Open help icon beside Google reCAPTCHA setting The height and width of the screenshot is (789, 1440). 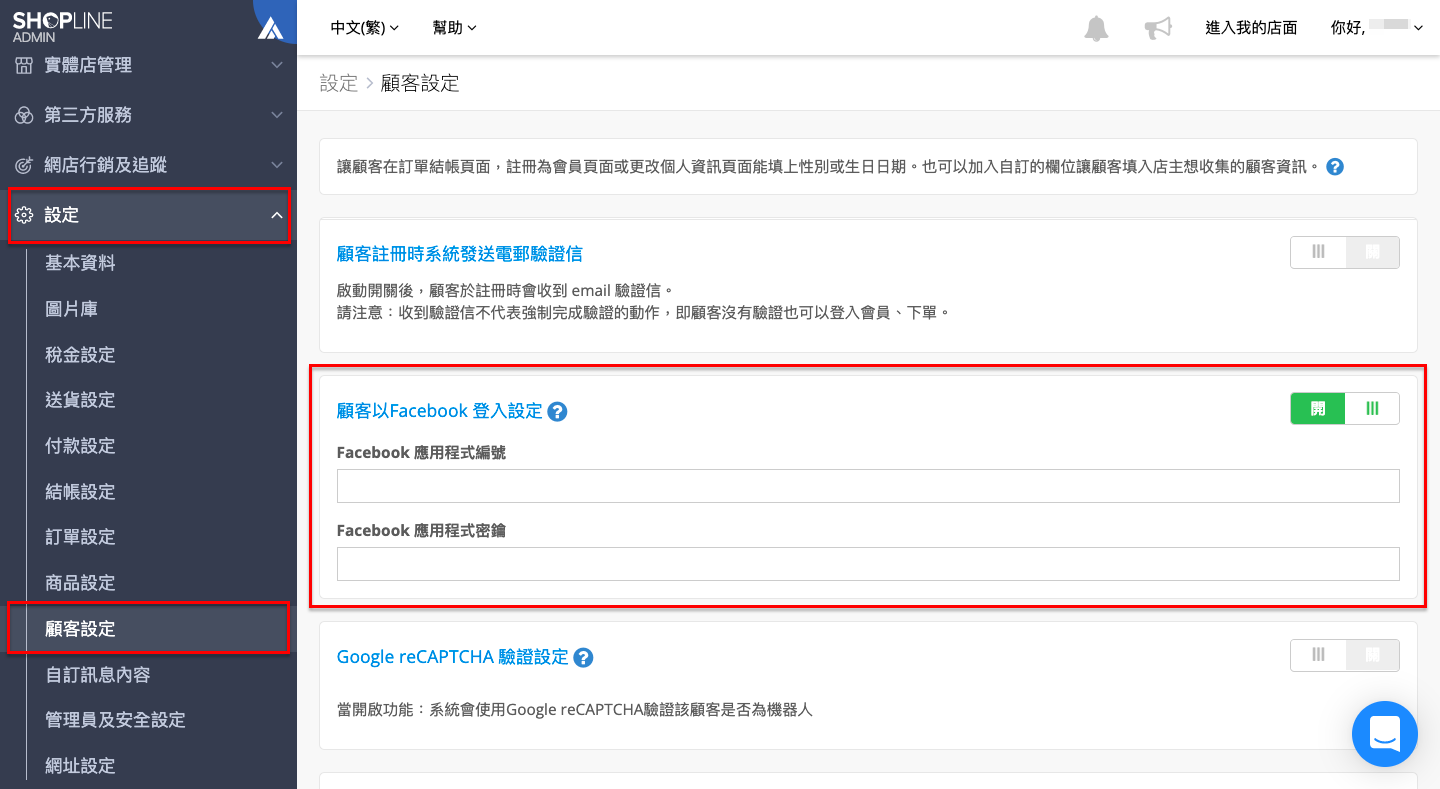584,657
